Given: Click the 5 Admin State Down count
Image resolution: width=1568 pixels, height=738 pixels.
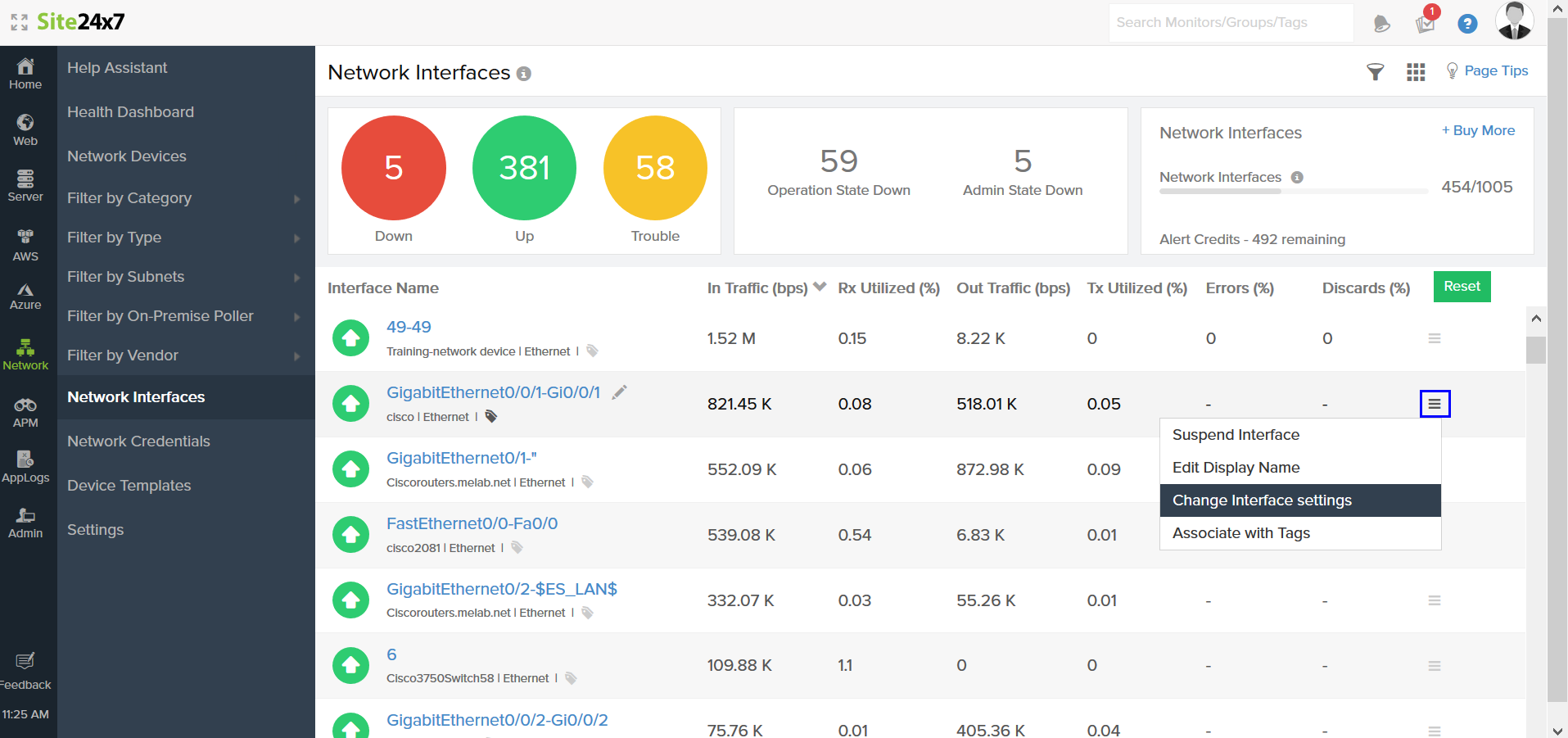Looking at the screenshot, I should (1023, 161).
